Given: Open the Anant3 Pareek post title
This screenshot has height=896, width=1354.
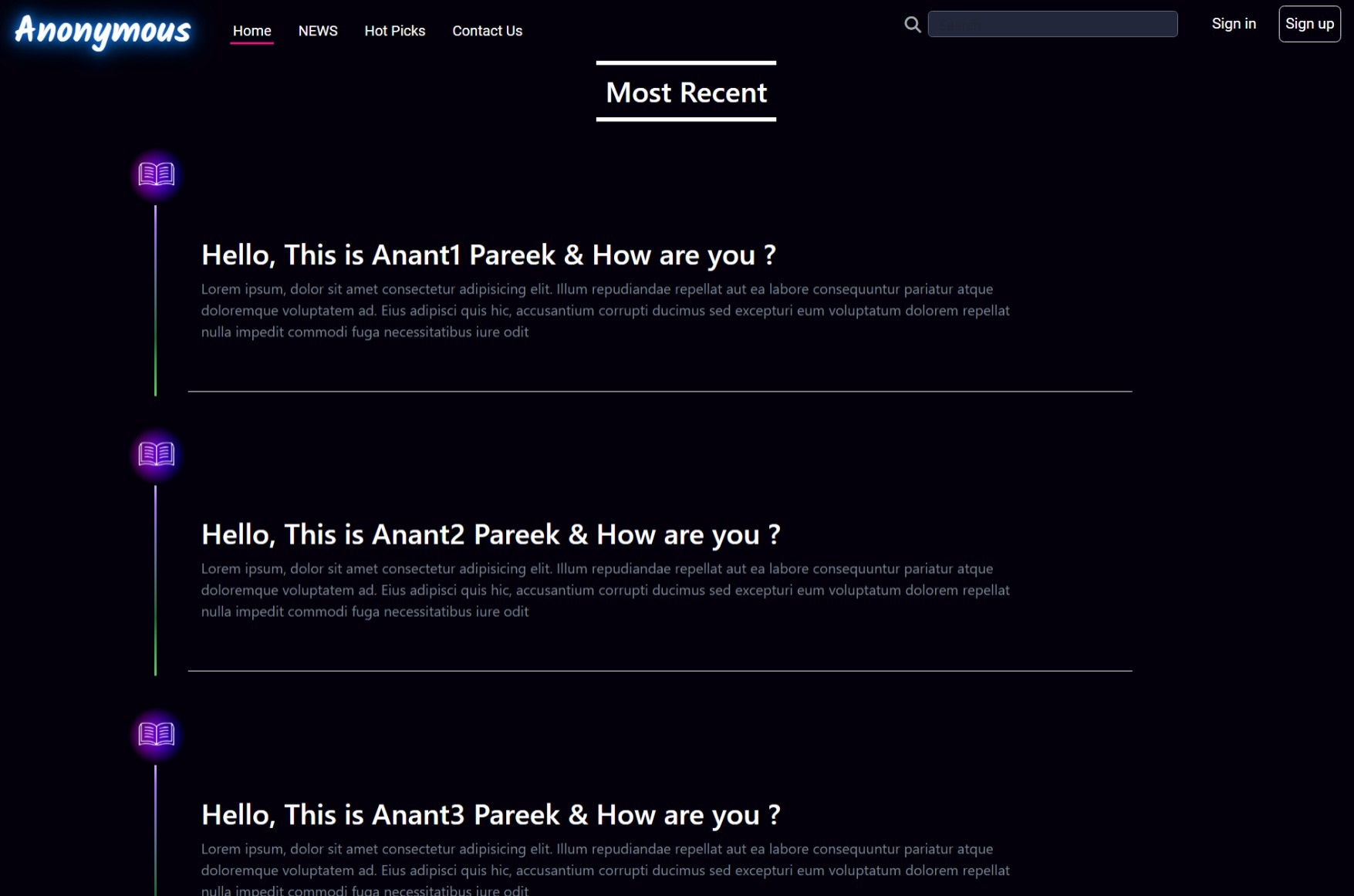Looking at the screenshot, I should point(491,814).
